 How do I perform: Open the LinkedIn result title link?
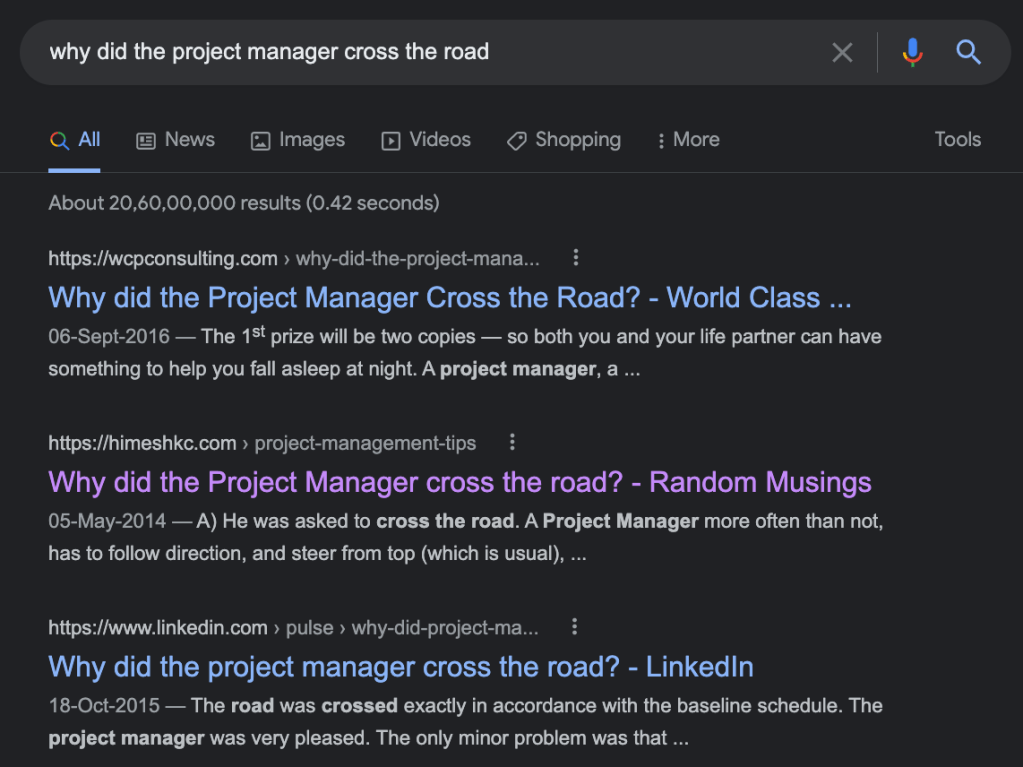point(401,667)
